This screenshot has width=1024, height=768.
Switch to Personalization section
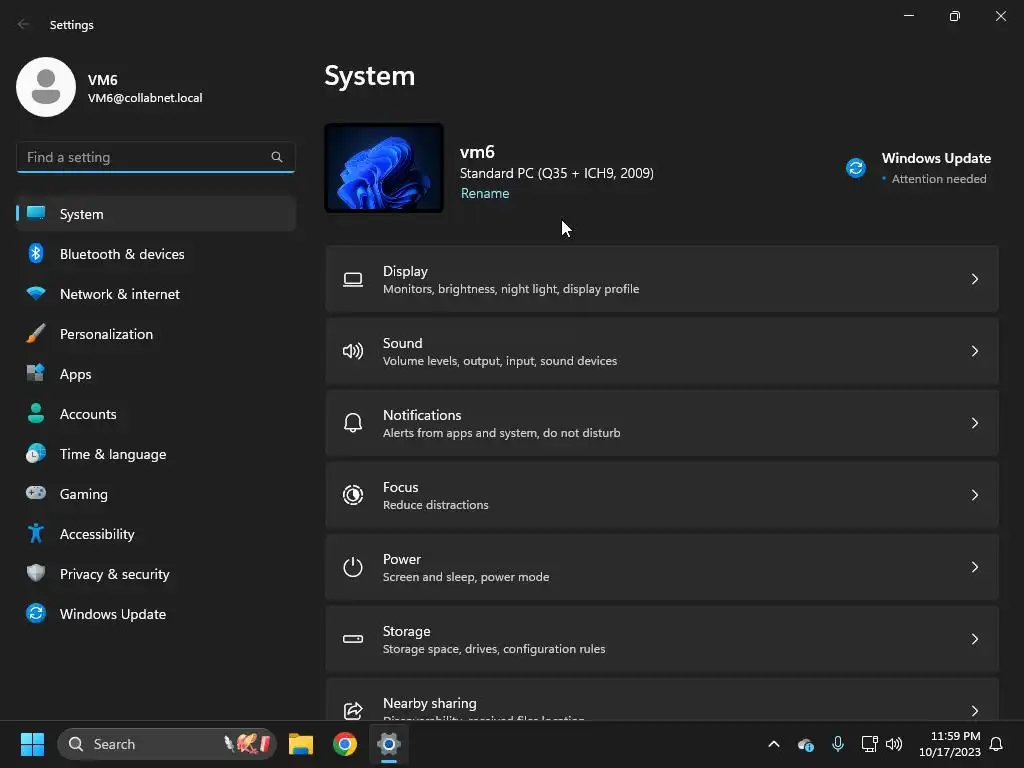coord(156,333)
